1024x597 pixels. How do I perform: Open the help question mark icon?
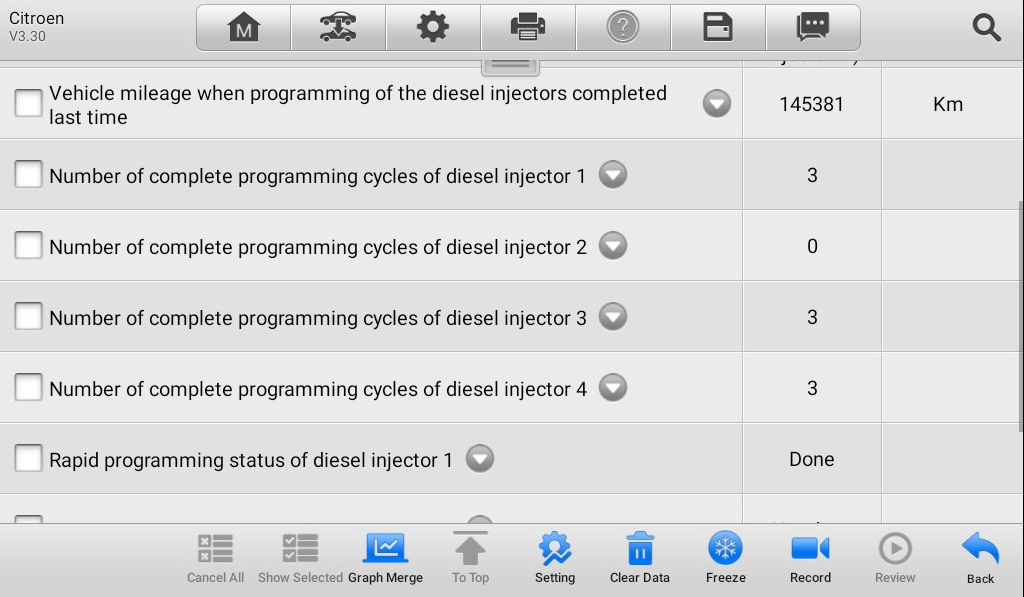(623, 27)
